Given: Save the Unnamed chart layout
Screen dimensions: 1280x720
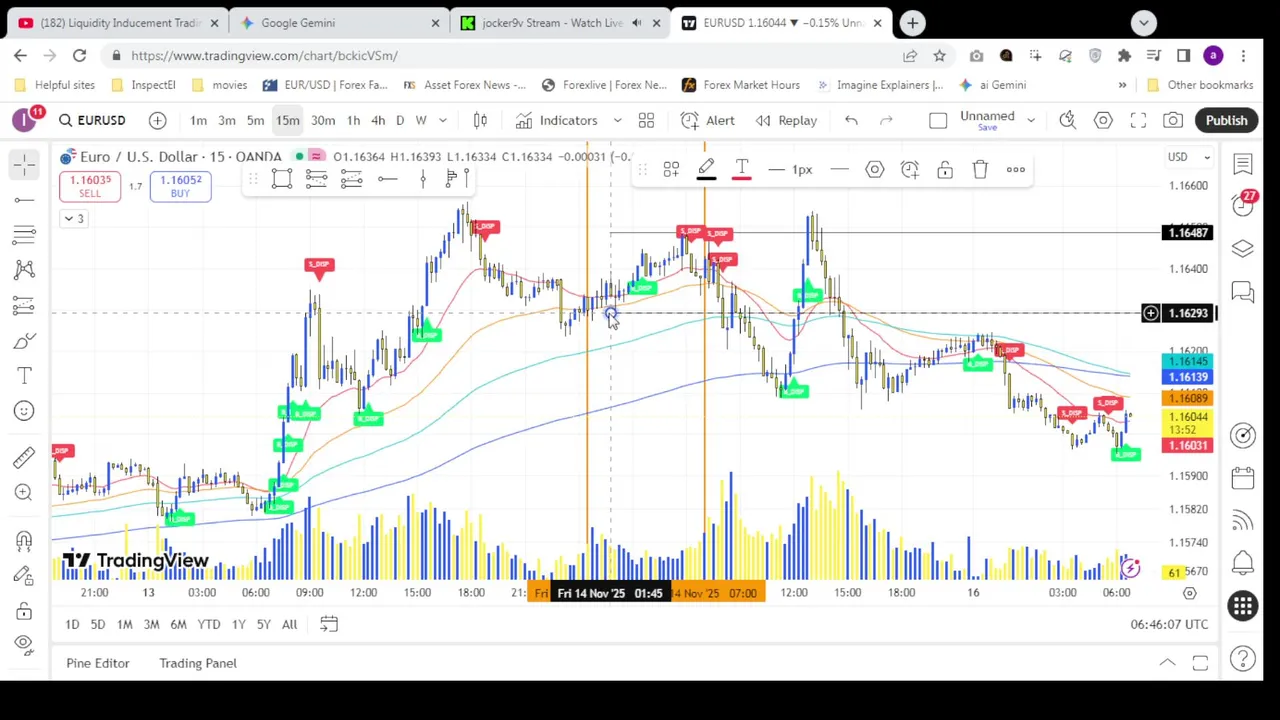Looking at the screenshot, I should (987, 120).
